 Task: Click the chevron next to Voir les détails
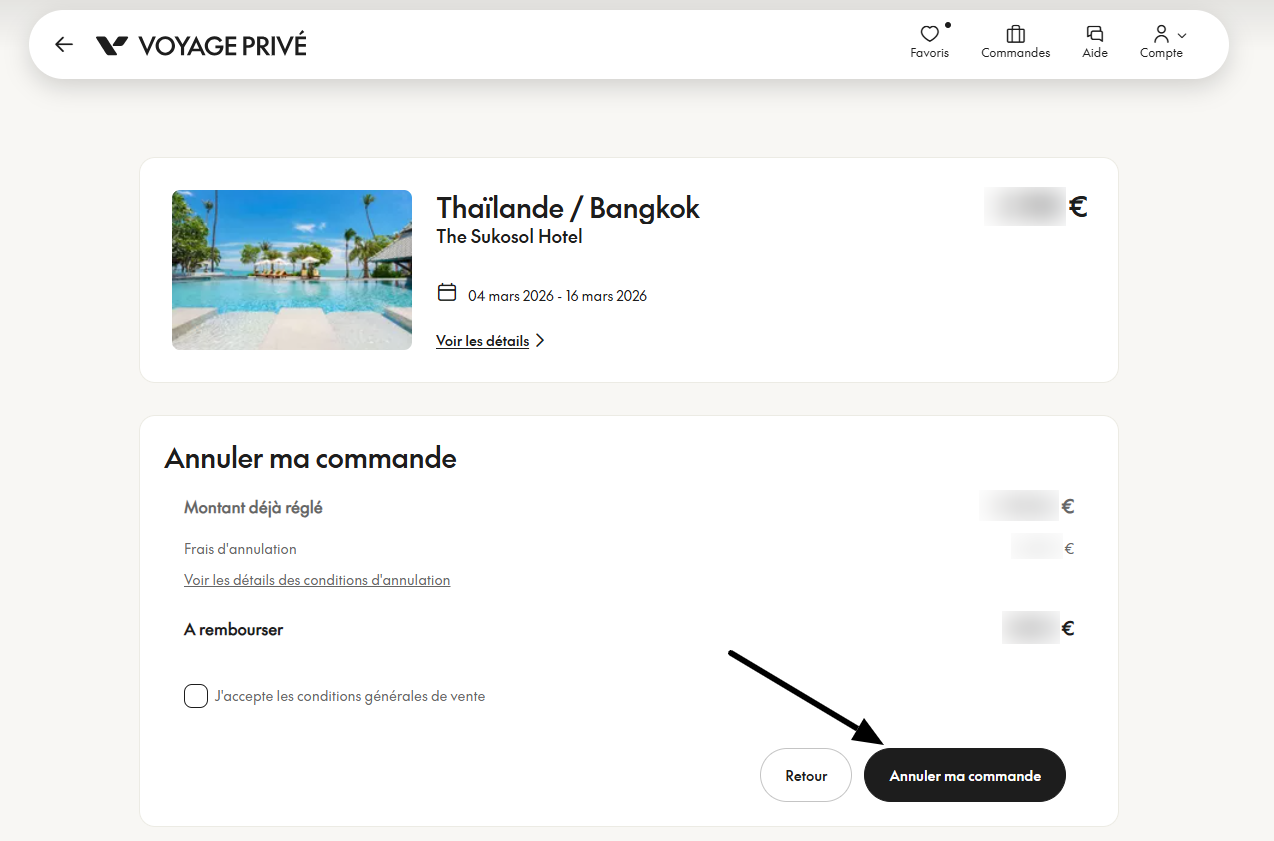click(540, 341)
